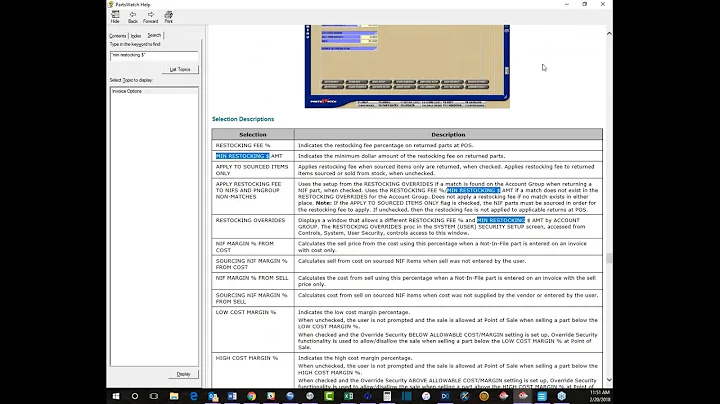The height and width of the screenshot is (404, 720).
Task: Click the scrollbar up arrow
Action: (x=609, y=34)
